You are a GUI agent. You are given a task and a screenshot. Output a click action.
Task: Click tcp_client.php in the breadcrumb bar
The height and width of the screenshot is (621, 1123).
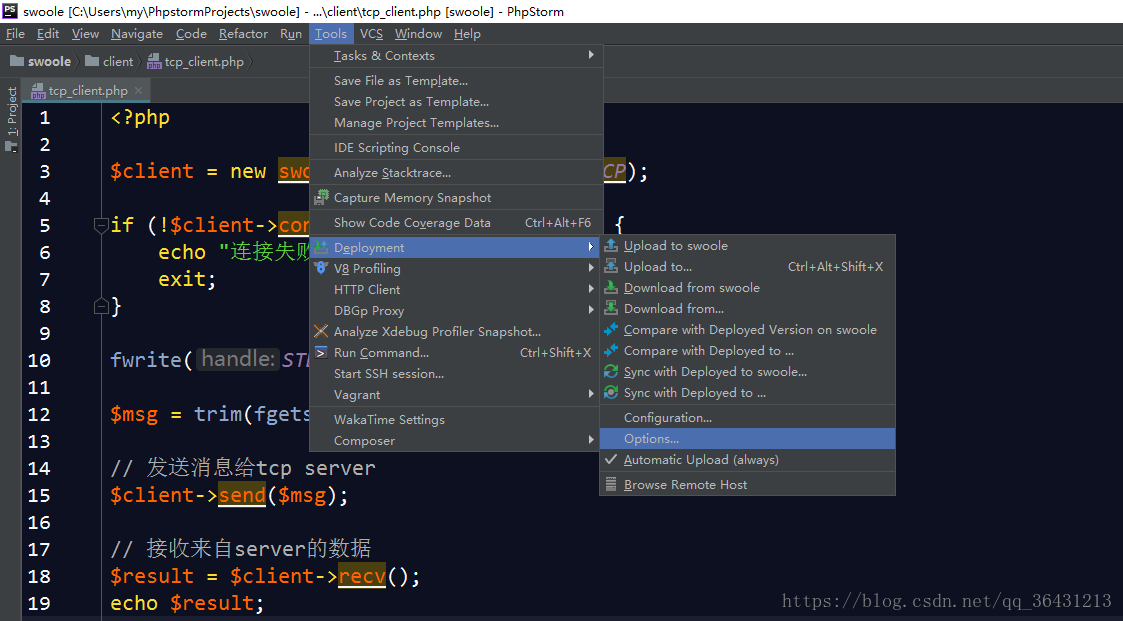coord(204,62)
